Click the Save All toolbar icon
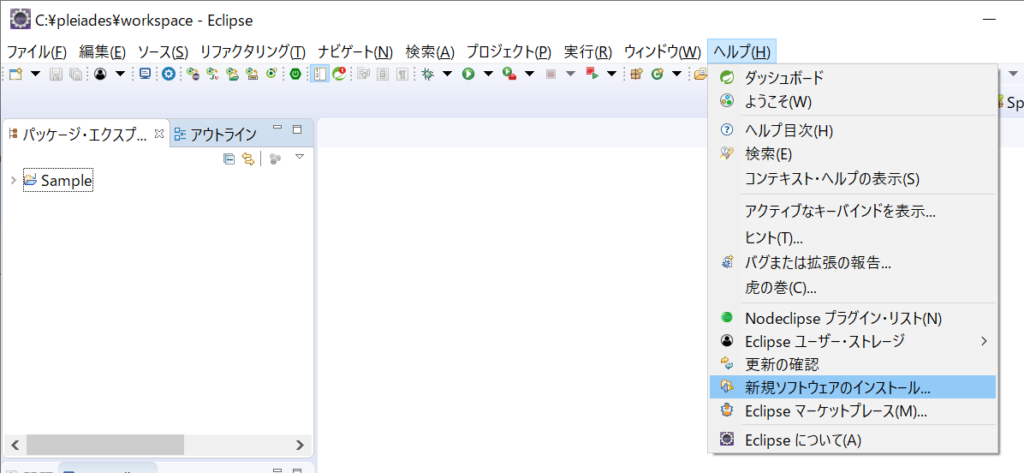 (75, 74)
